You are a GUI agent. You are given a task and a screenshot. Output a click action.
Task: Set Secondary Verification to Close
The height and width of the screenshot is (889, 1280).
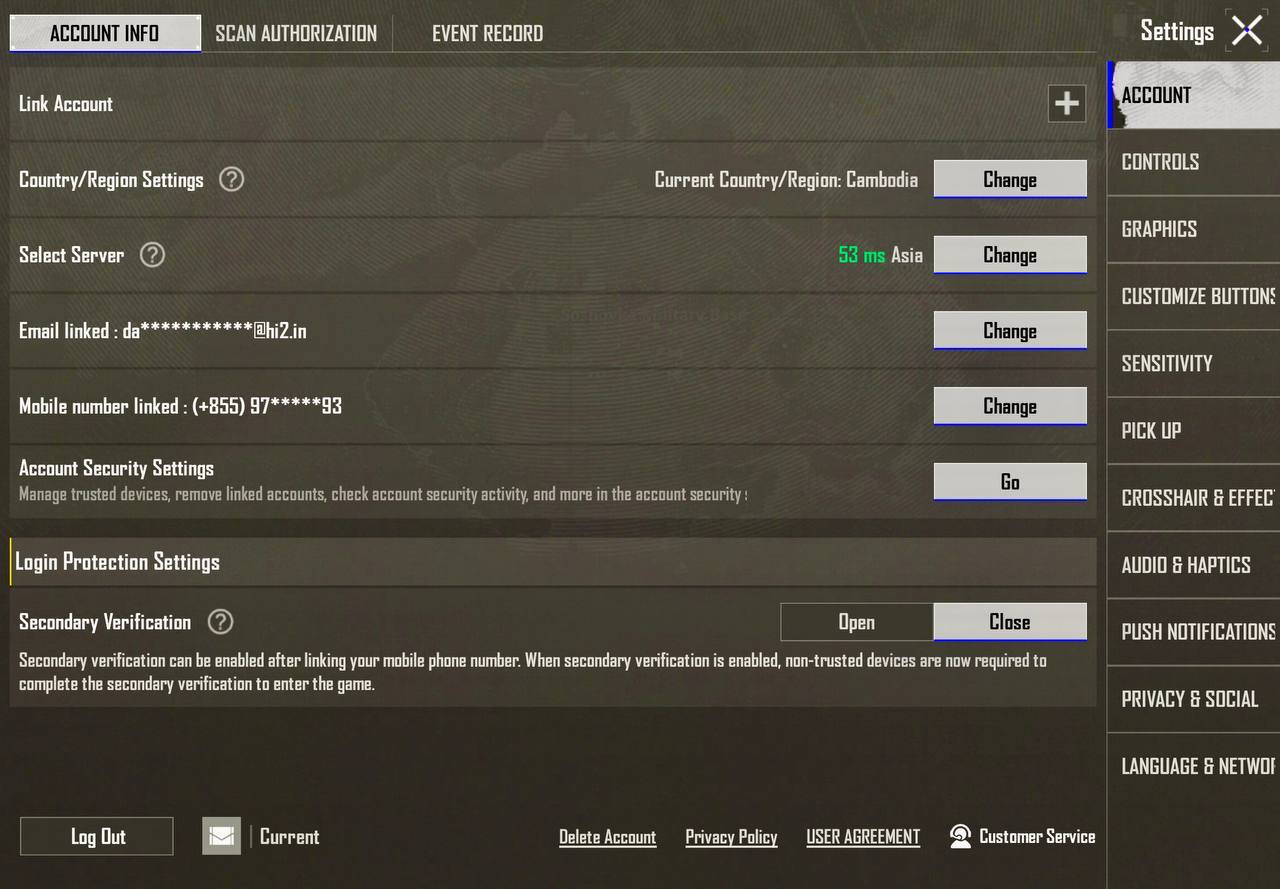1010,622
